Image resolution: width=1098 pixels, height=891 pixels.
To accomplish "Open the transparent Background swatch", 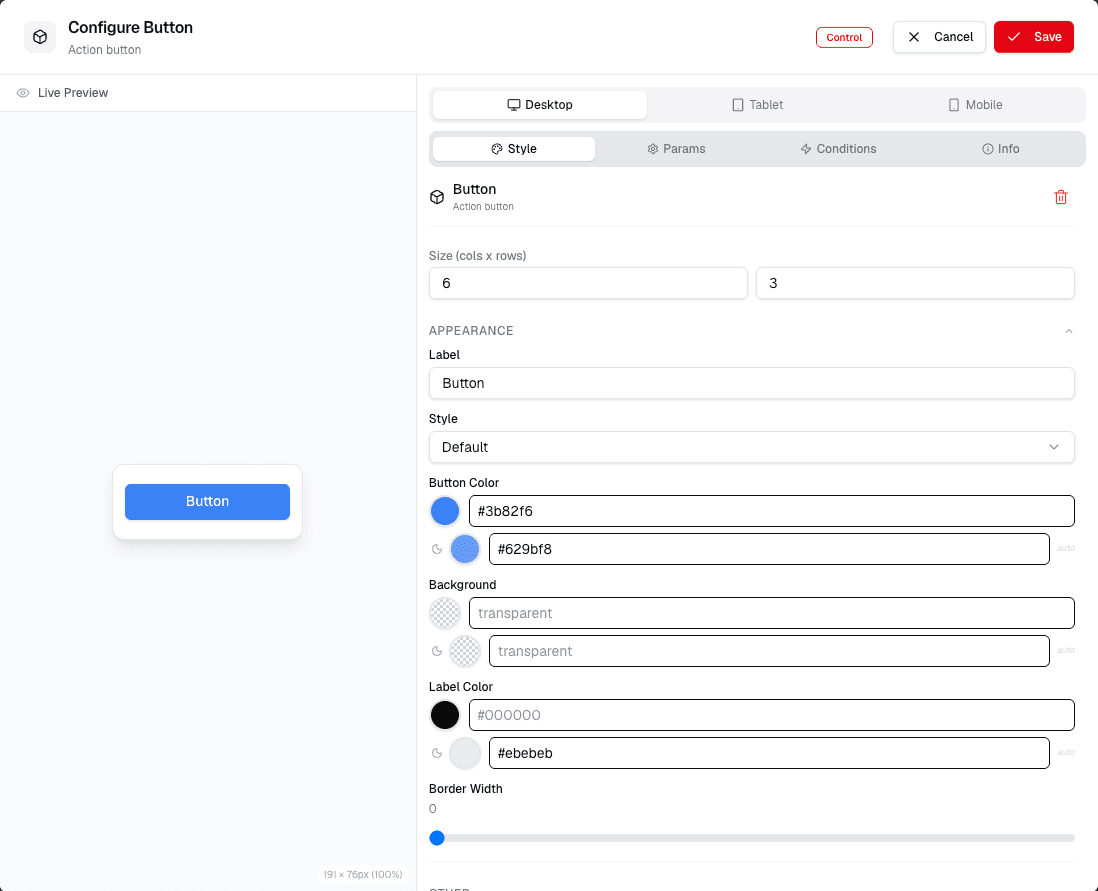I will tap(445, 614).
